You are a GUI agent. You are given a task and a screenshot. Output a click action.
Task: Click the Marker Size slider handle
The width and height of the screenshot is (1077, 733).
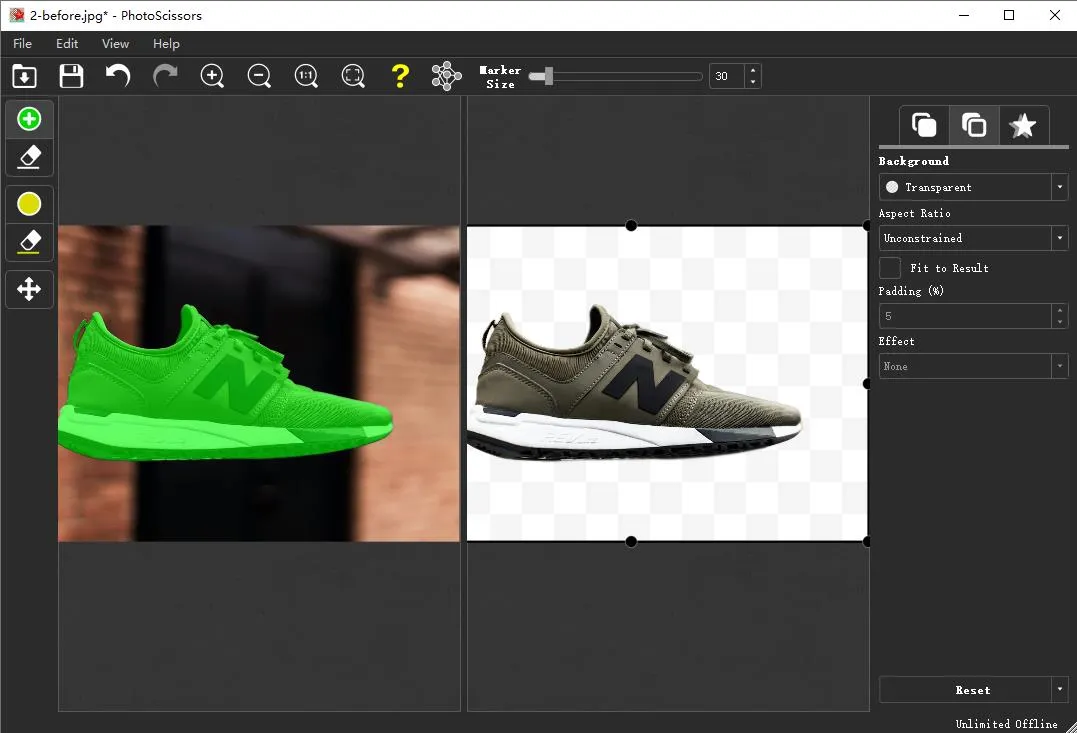[547, 76]
